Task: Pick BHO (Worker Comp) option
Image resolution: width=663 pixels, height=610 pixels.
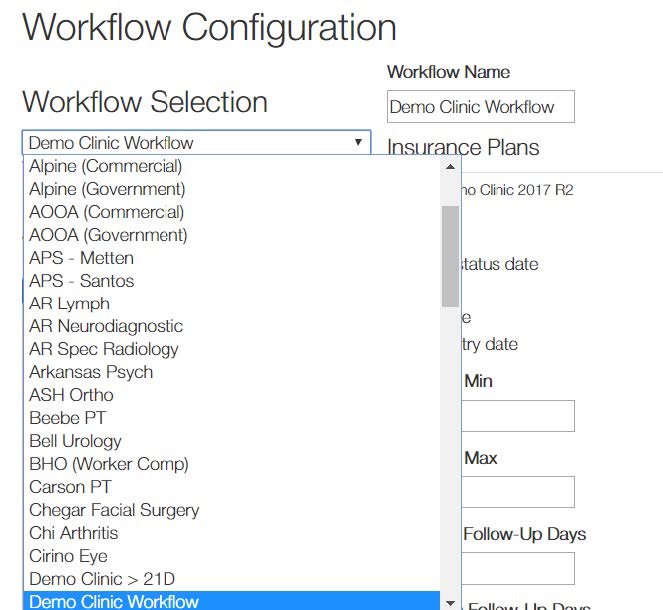Action: click(x=108, y=464)
